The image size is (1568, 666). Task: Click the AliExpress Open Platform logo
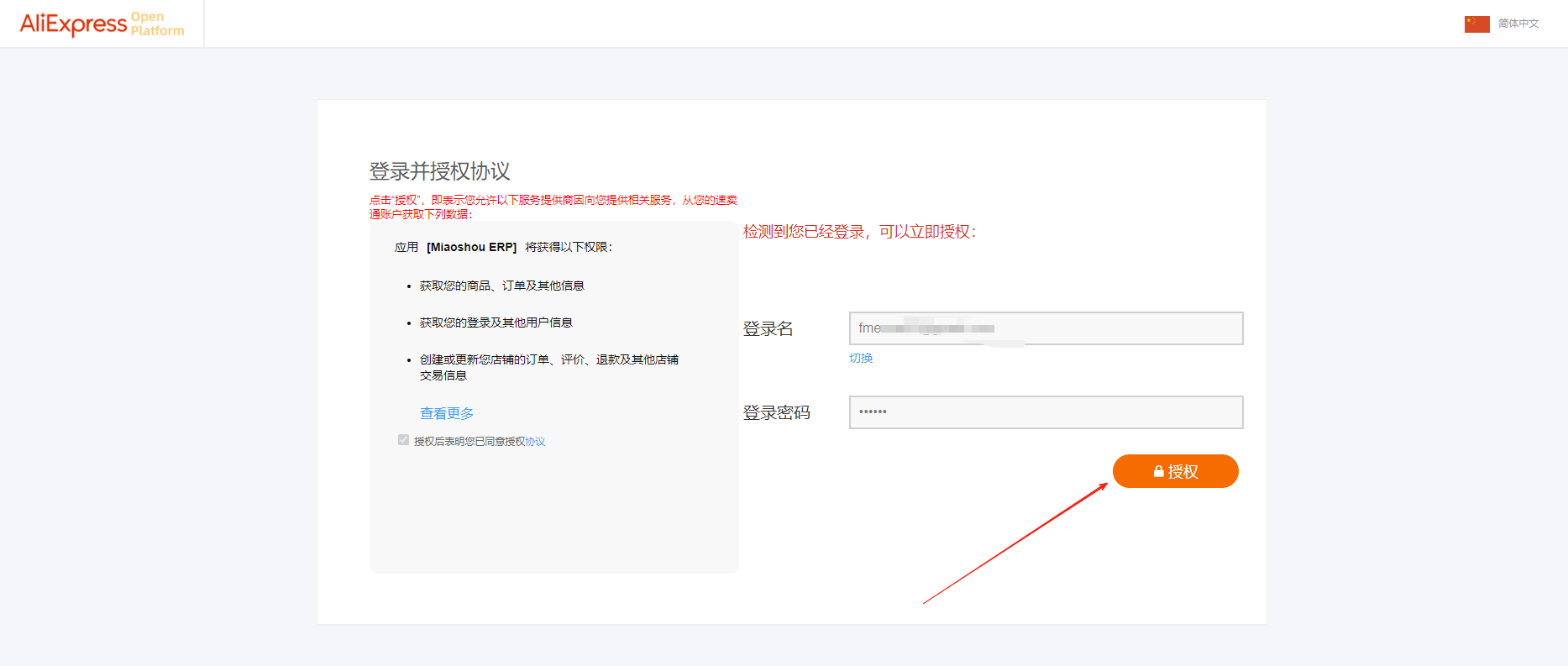click(102, 24)
